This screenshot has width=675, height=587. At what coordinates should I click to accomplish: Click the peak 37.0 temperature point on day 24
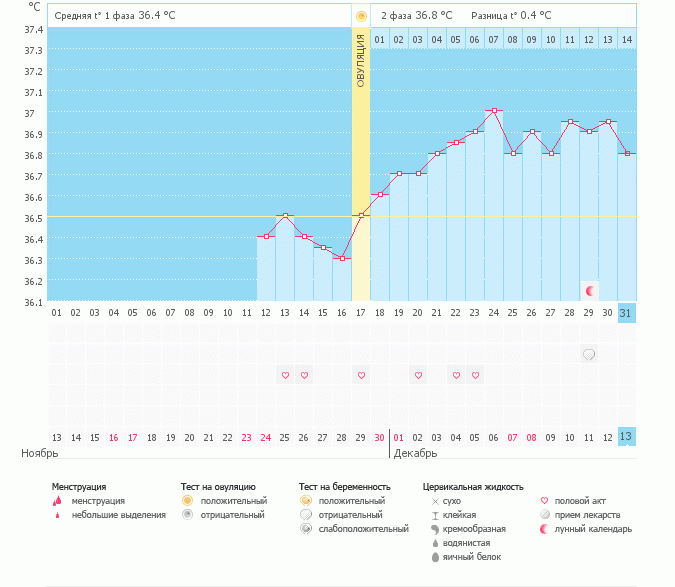pyautogui.click(x=494, y=110)
